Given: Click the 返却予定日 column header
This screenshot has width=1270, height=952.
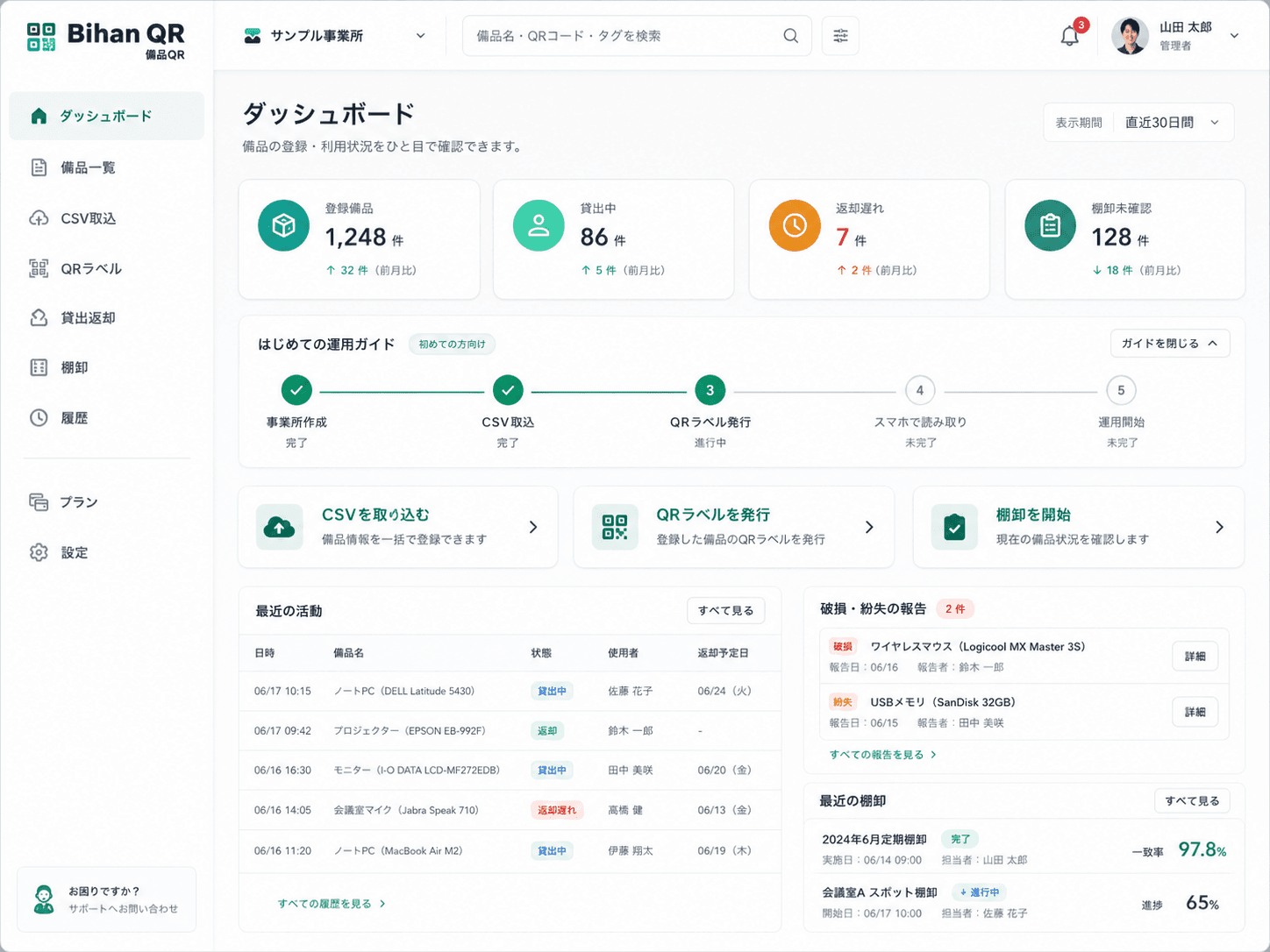Looking at the screenshot, I should pos(723,654).
